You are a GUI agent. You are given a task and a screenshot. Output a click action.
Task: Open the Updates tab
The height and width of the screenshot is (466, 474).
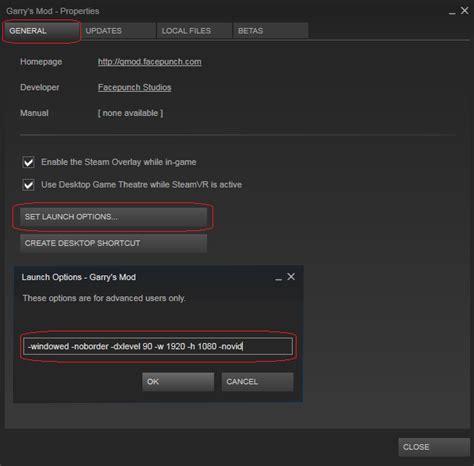pyautogui.click(x=118, y=31)
